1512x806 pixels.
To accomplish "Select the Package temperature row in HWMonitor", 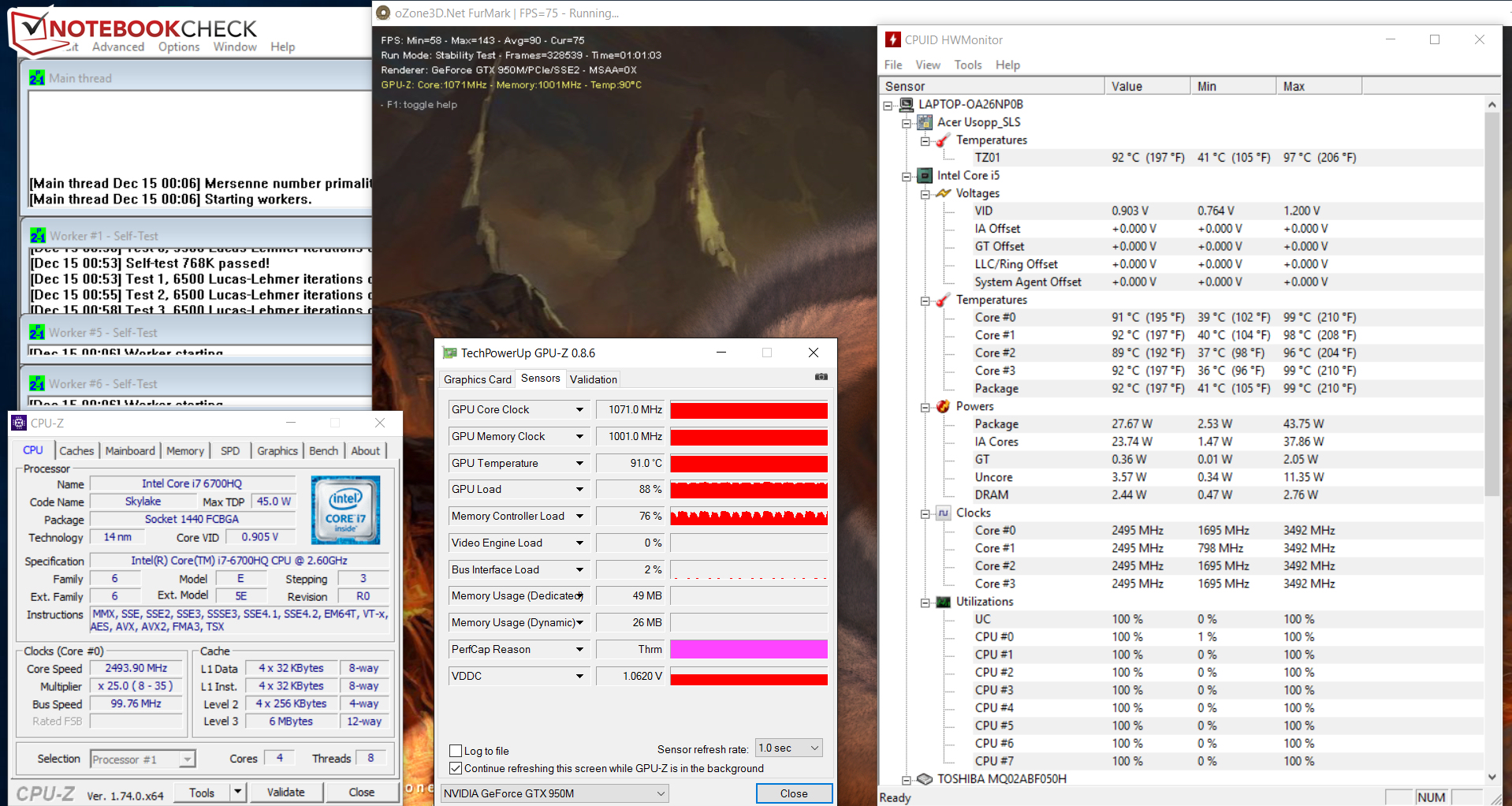I will pyautogui.click(x=1182, y=388).
